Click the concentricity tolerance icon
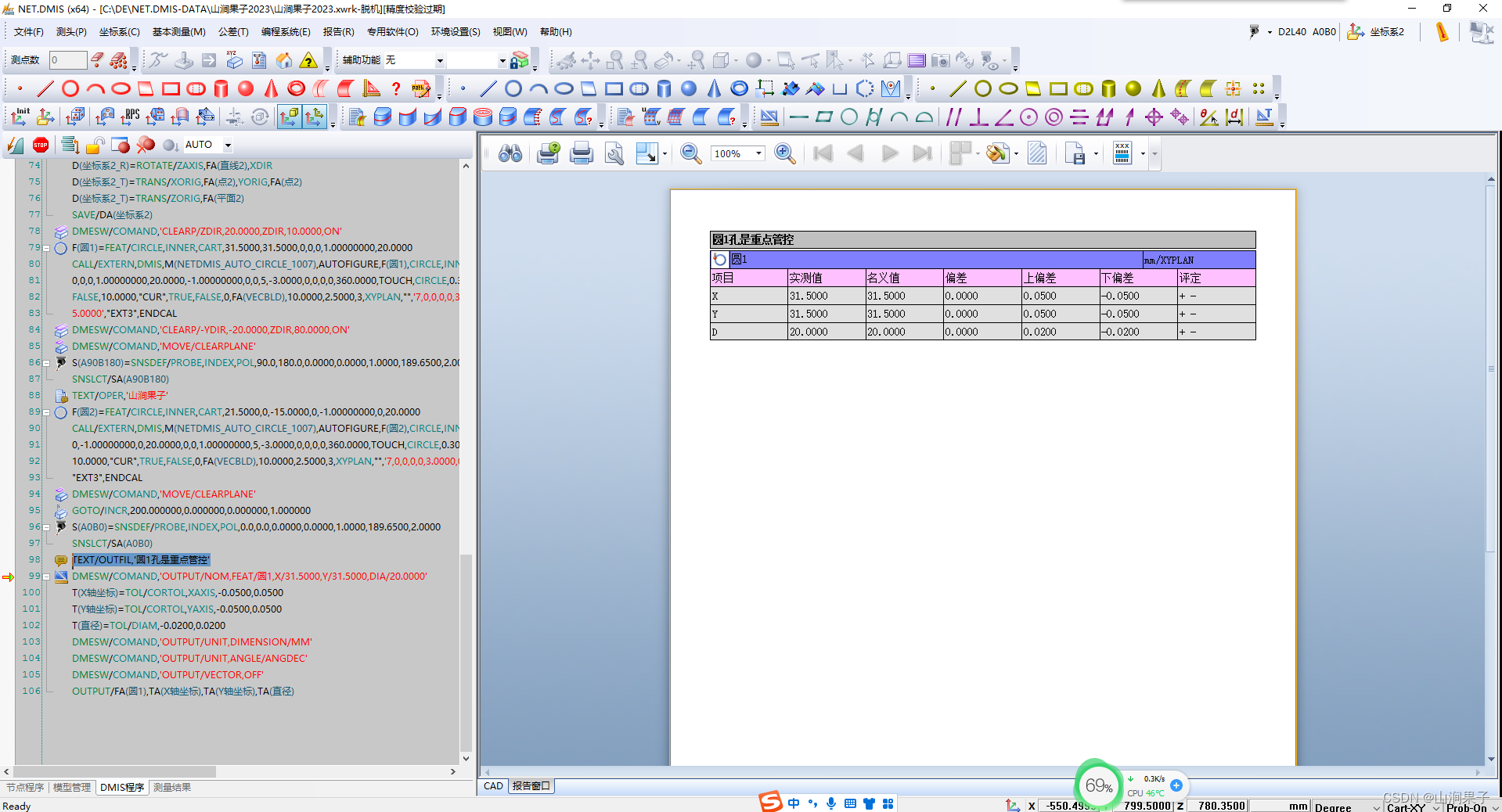 [1054, 117]
